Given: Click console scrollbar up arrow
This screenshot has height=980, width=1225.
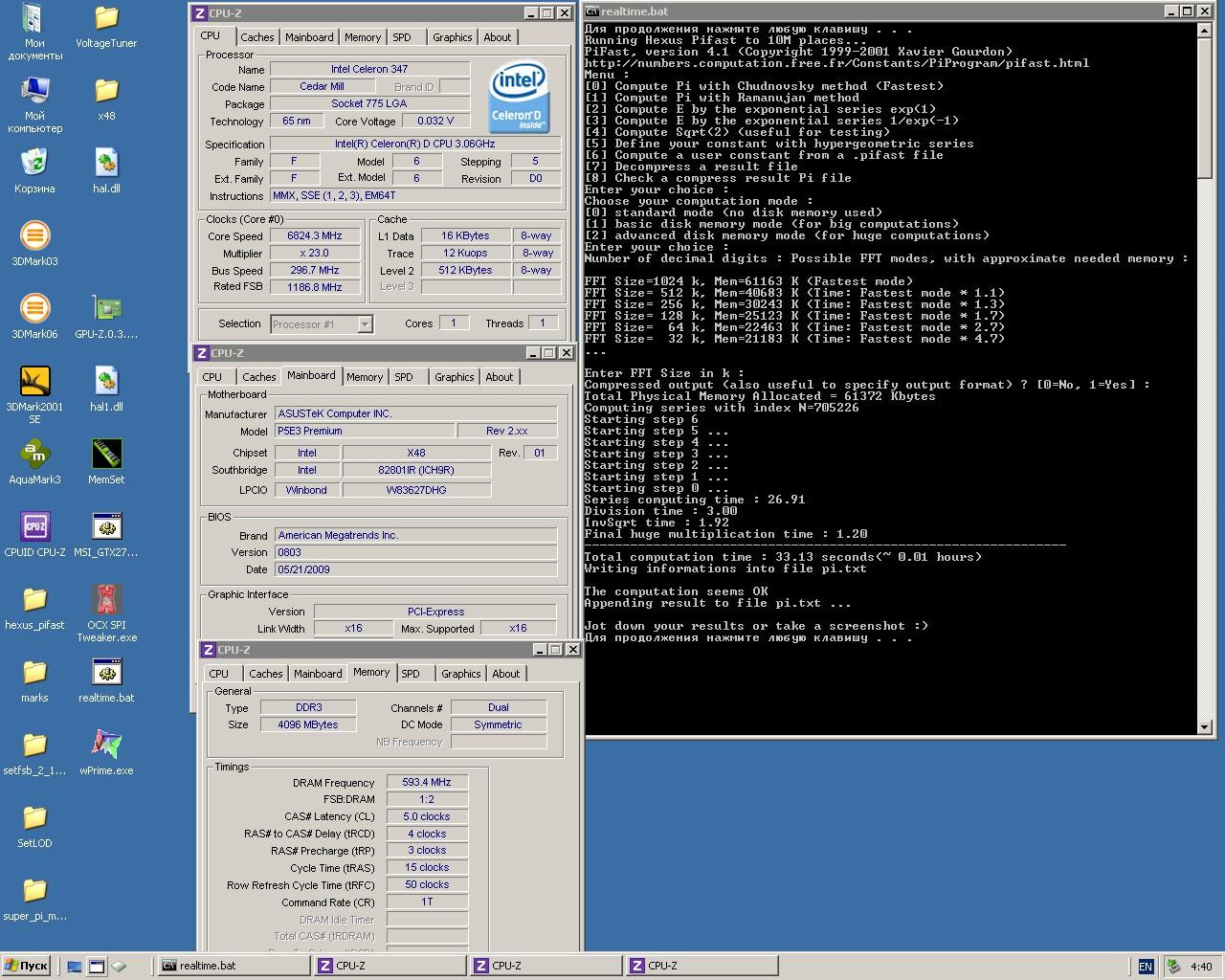Looking at the screenshot, I should pos(1205,31).
